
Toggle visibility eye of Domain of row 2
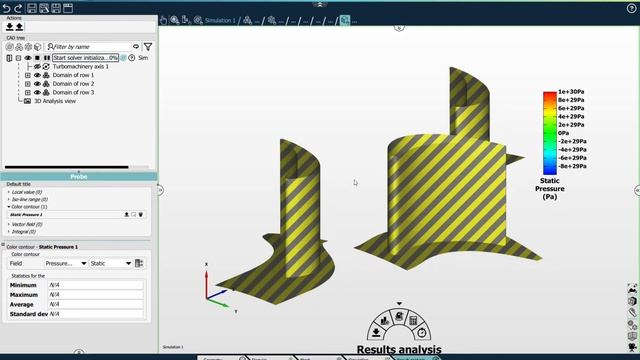click(x=37, y=84)
